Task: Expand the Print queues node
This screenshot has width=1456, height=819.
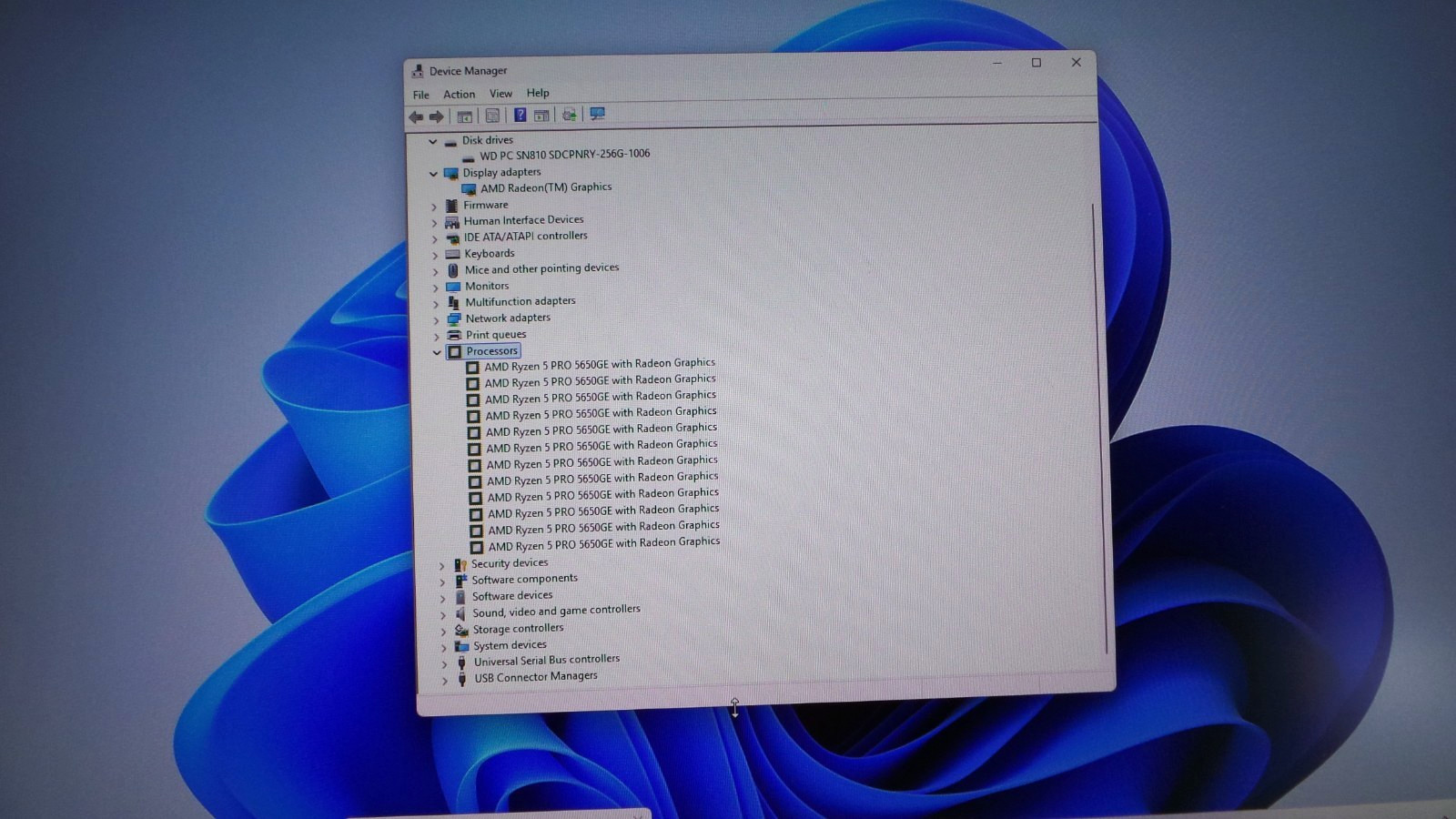Action: [437, 337]
